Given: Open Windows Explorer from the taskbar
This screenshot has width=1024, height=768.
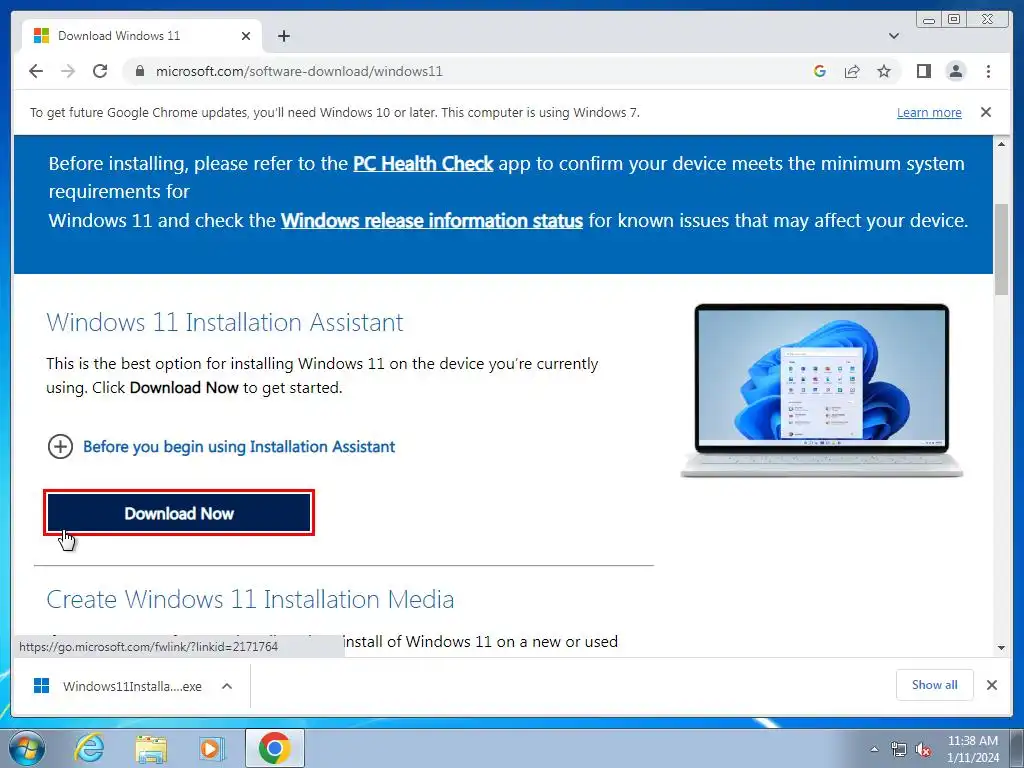Looking at the screenshot, I should point(151,749).
